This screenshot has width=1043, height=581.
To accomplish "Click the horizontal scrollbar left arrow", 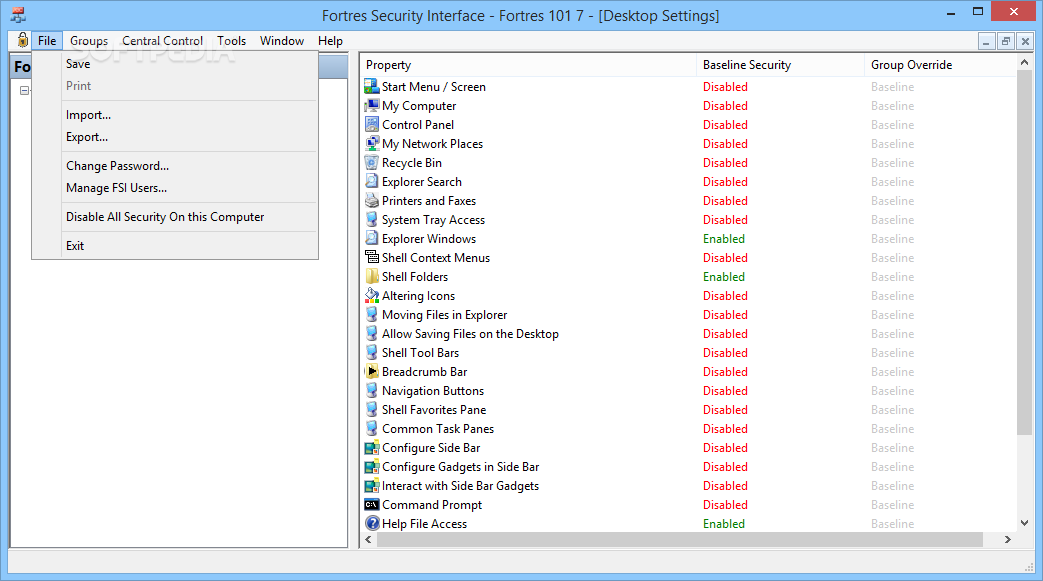I will pos(369,540).
